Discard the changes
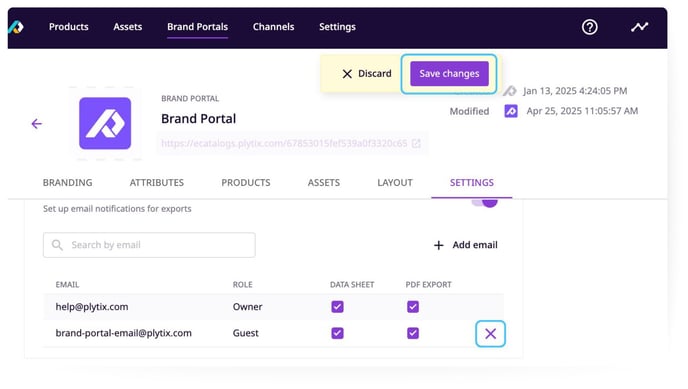Viewport: 688px width, 389px height. [x=367, y=74]
